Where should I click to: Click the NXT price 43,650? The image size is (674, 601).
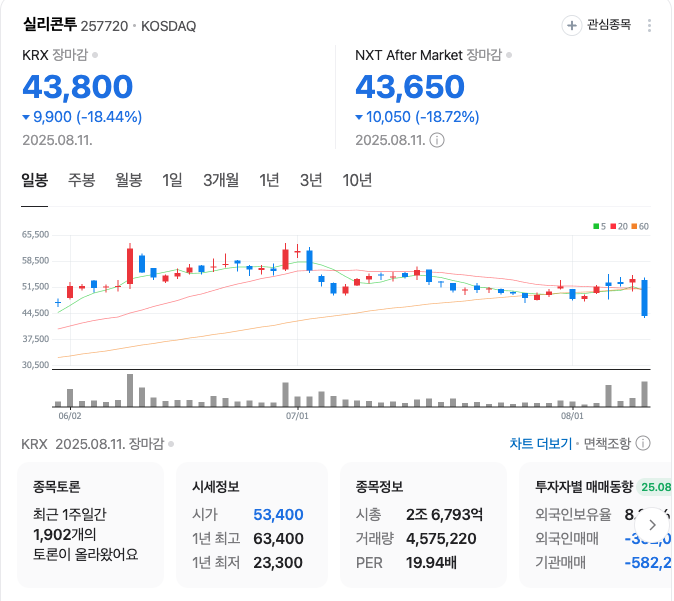tap(410, 87)
